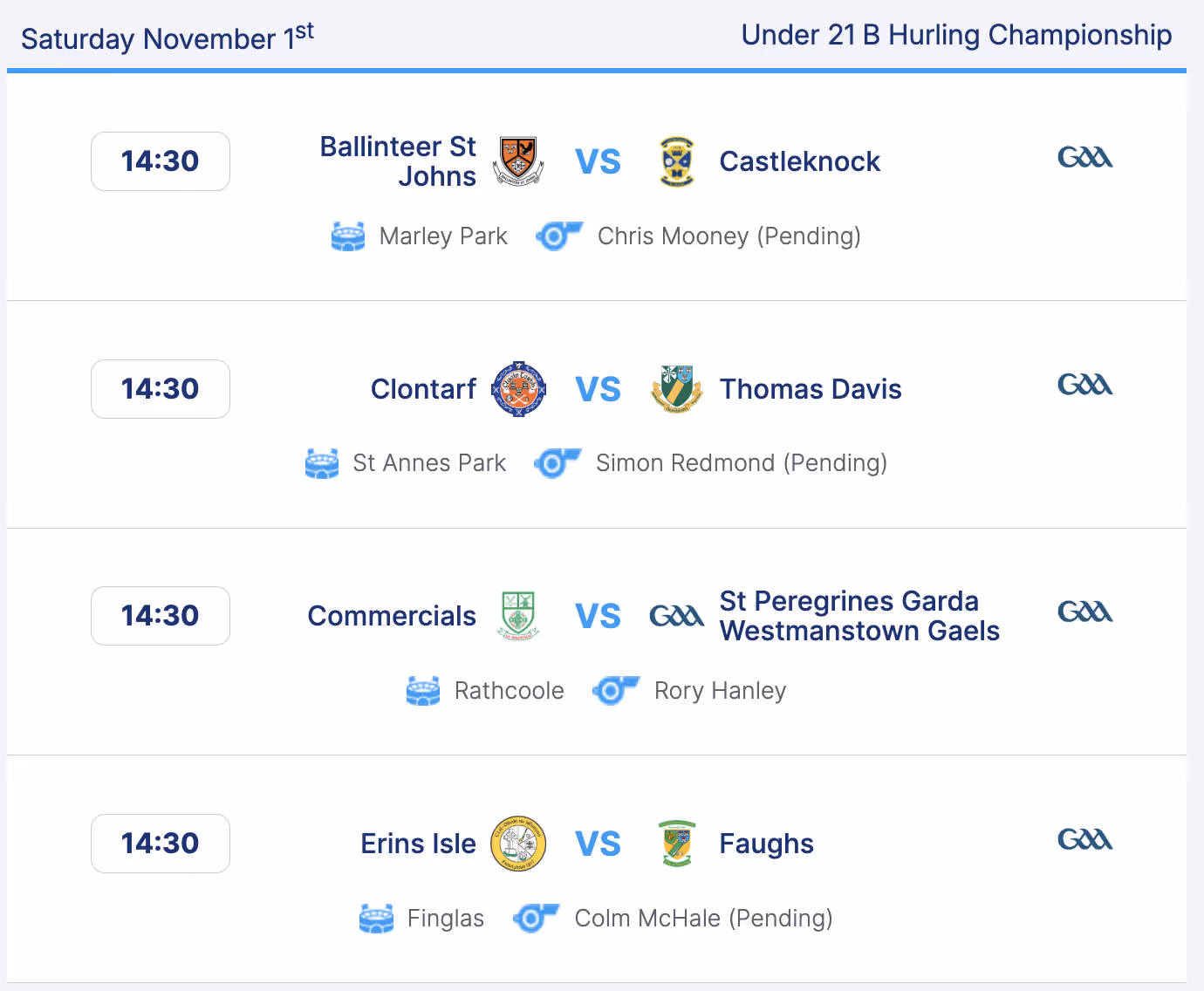Image resolution: width=1204 pixels, height=991 pixels.
Task: Click the Under 21 B Hurling Championship heading
Action: point(956,35)
